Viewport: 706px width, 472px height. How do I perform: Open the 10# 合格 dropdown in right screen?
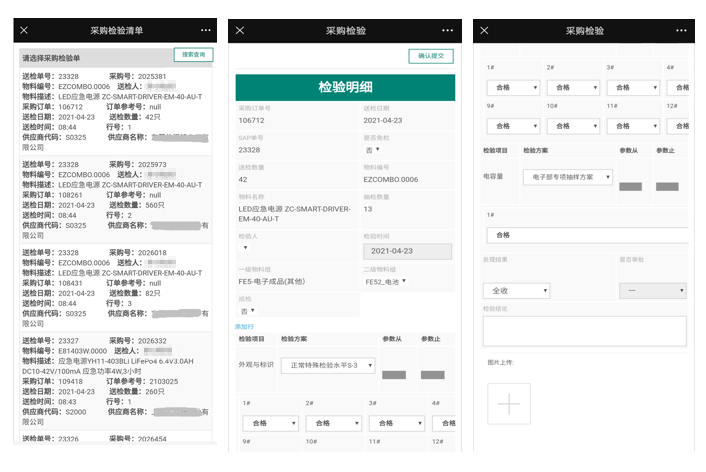[x=573, y=126]
